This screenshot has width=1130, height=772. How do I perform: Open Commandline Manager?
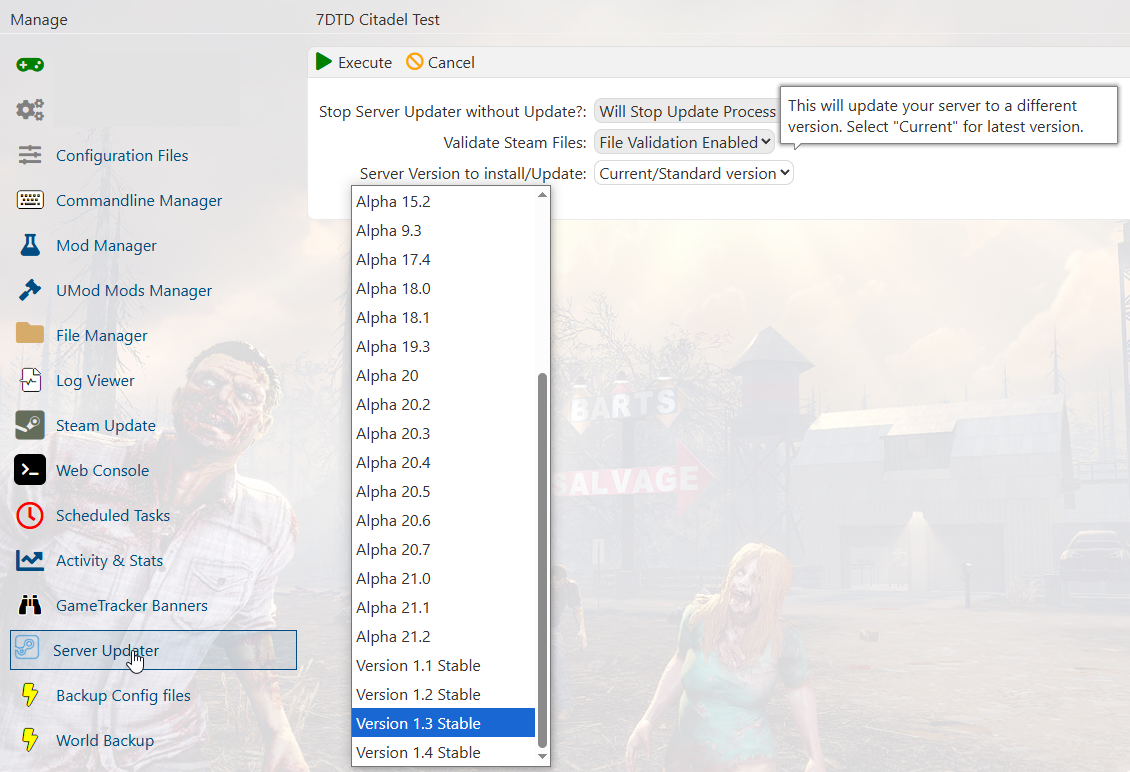(x=139, y=200)
